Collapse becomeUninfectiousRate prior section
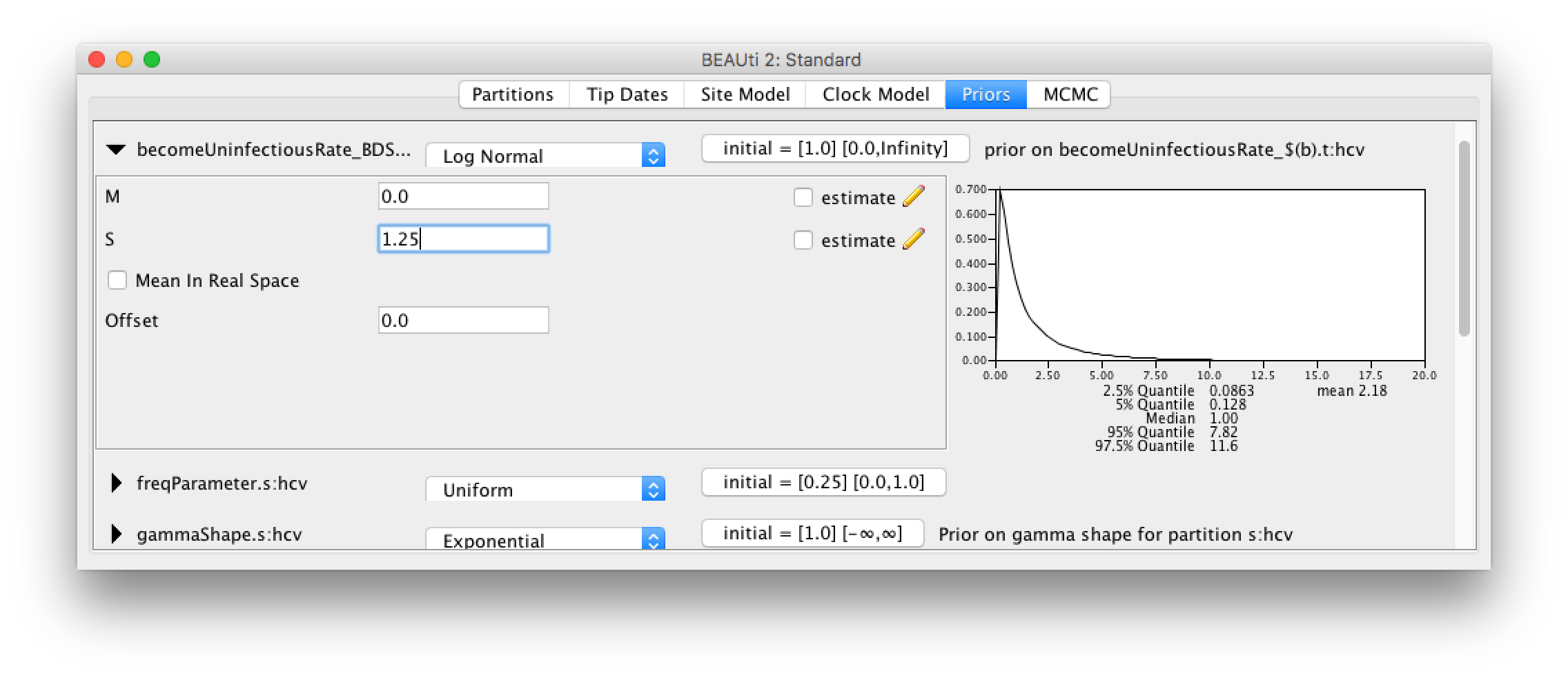 (x=116, y=149)
